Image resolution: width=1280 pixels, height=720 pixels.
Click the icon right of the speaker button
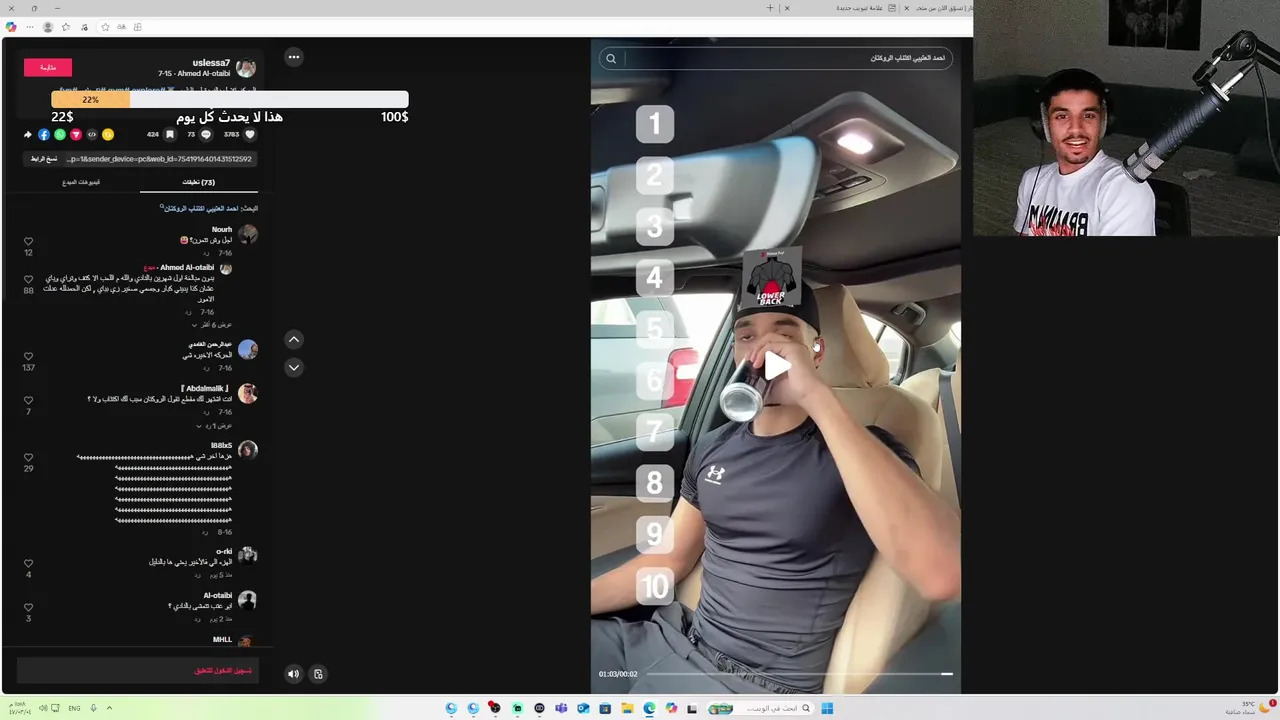point(318,674)
